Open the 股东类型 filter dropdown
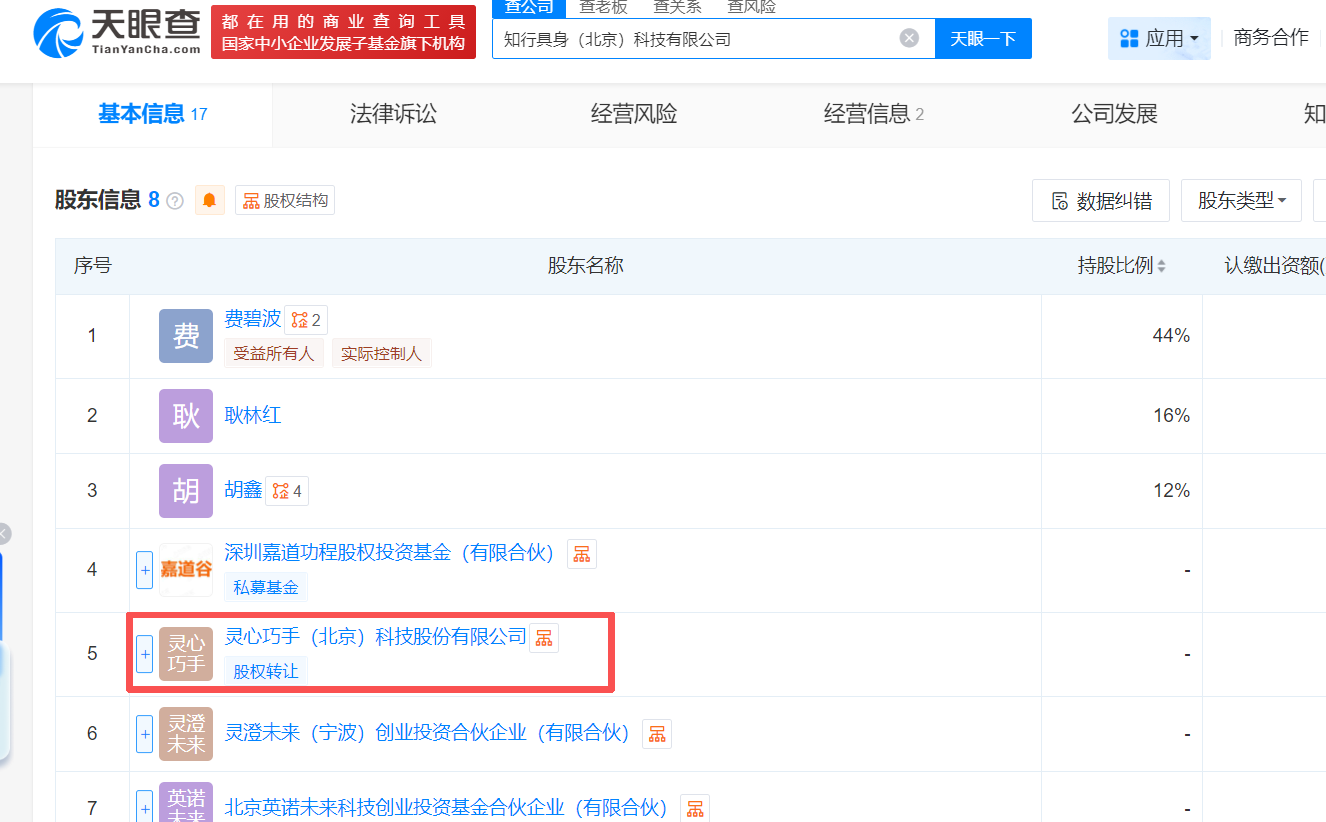 pos(1241,201)
